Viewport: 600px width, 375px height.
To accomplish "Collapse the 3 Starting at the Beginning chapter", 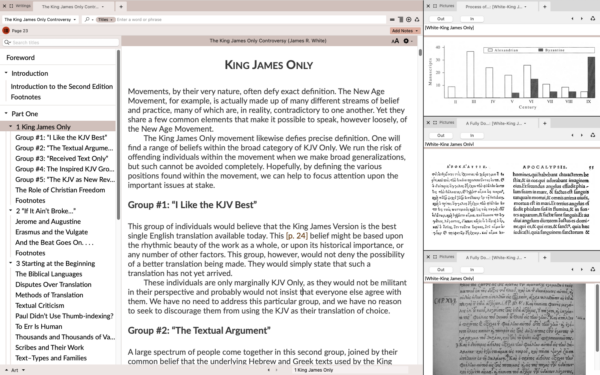I will [11, 263].
